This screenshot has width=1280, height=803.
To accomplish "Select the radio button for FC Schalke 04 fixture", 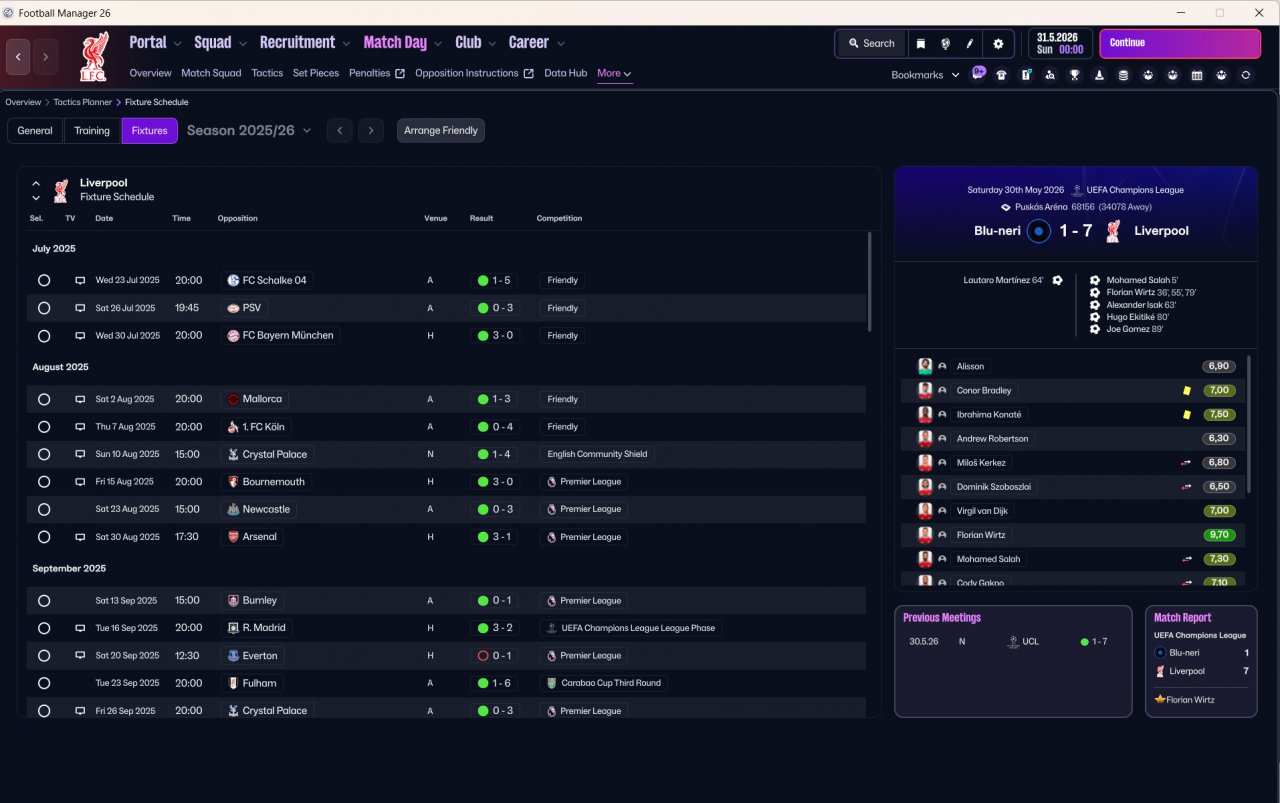I will [44, 281].
